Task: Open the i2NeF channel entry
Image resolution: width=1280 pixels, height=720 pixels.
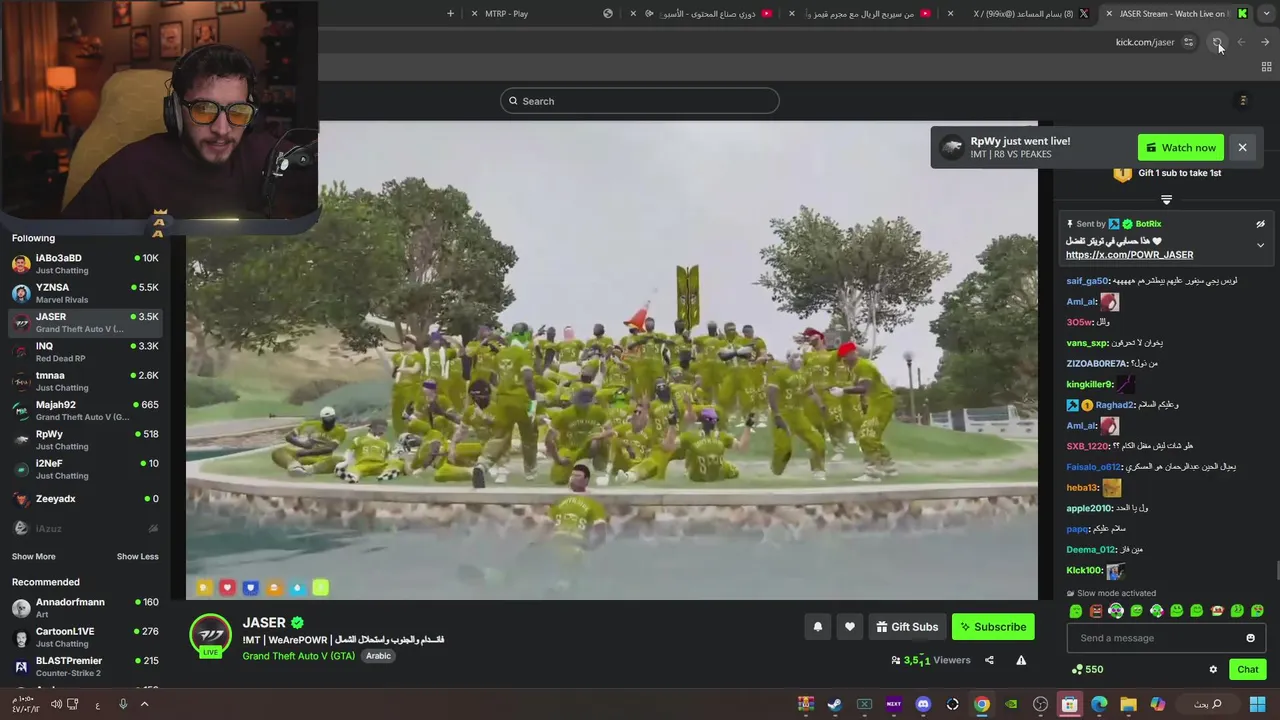Action: click(85, 469)
